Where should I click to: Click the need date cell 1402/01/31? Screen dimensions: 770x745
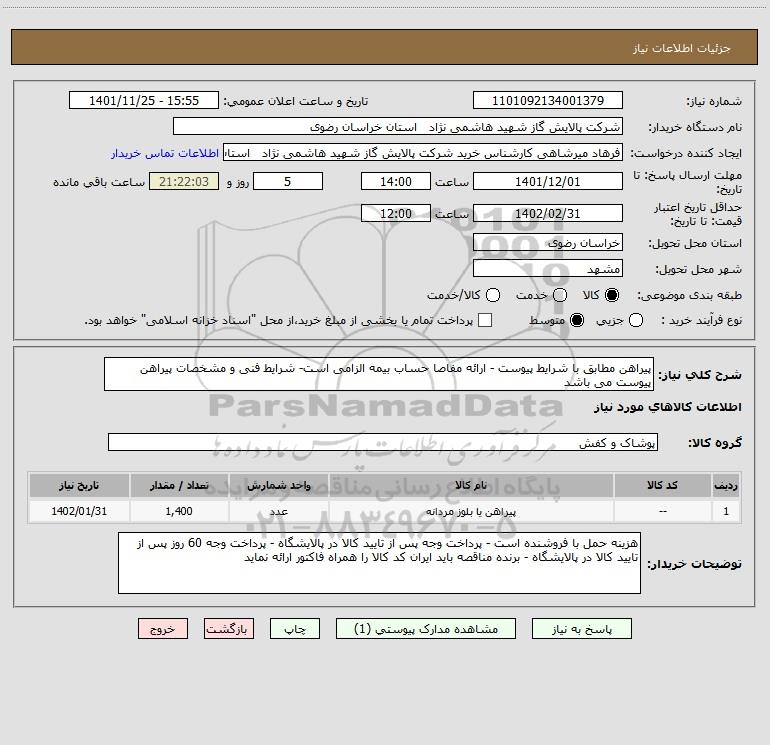coord(79,511)
